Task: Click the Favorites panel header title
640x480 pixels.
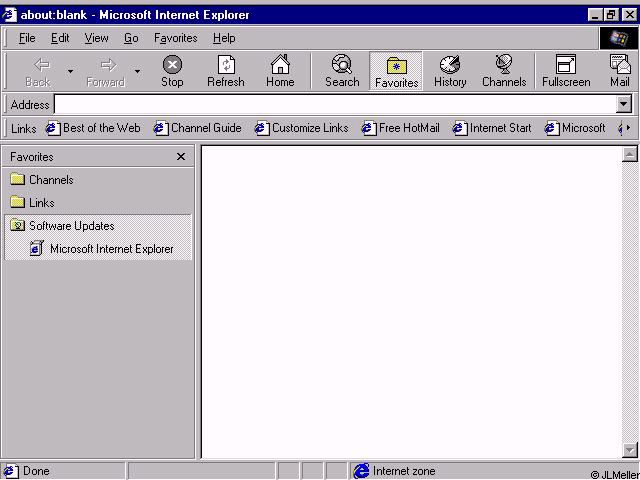Action: [x=32, y=157]
